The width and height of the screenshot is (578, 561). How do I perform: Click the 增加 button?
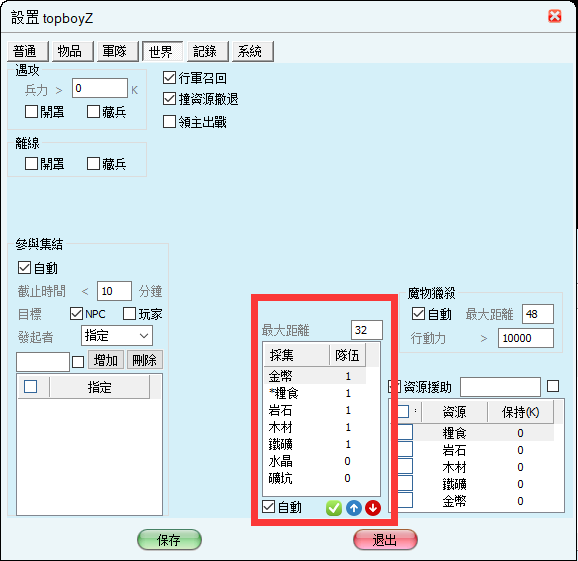106,360
